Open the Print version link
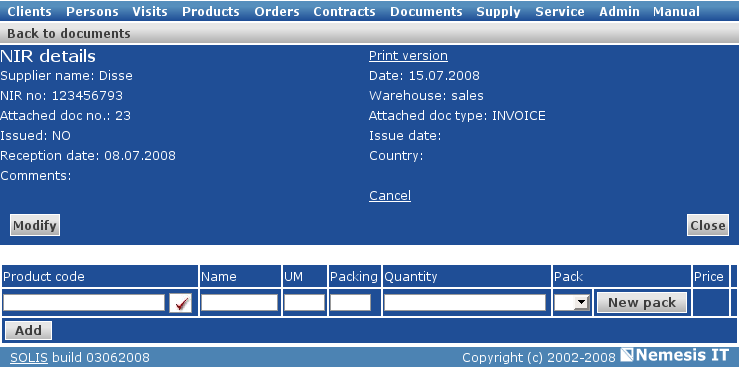 408,56
